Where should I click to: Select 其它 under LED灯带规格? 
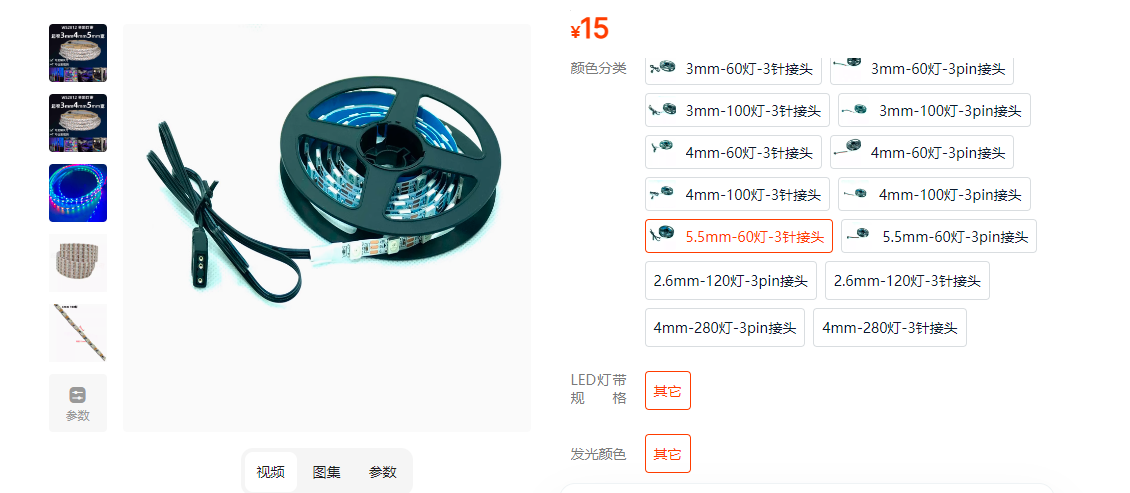coord(668,391)
